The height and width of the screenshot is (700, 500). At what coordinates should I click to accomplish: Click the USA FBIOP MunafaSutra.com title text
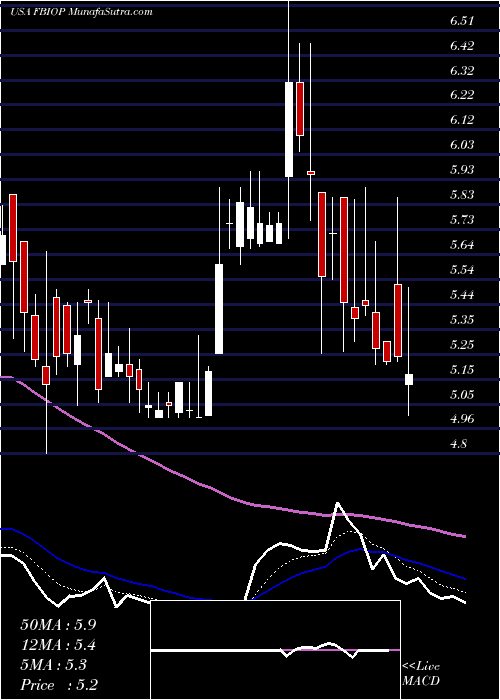[81, 12]
